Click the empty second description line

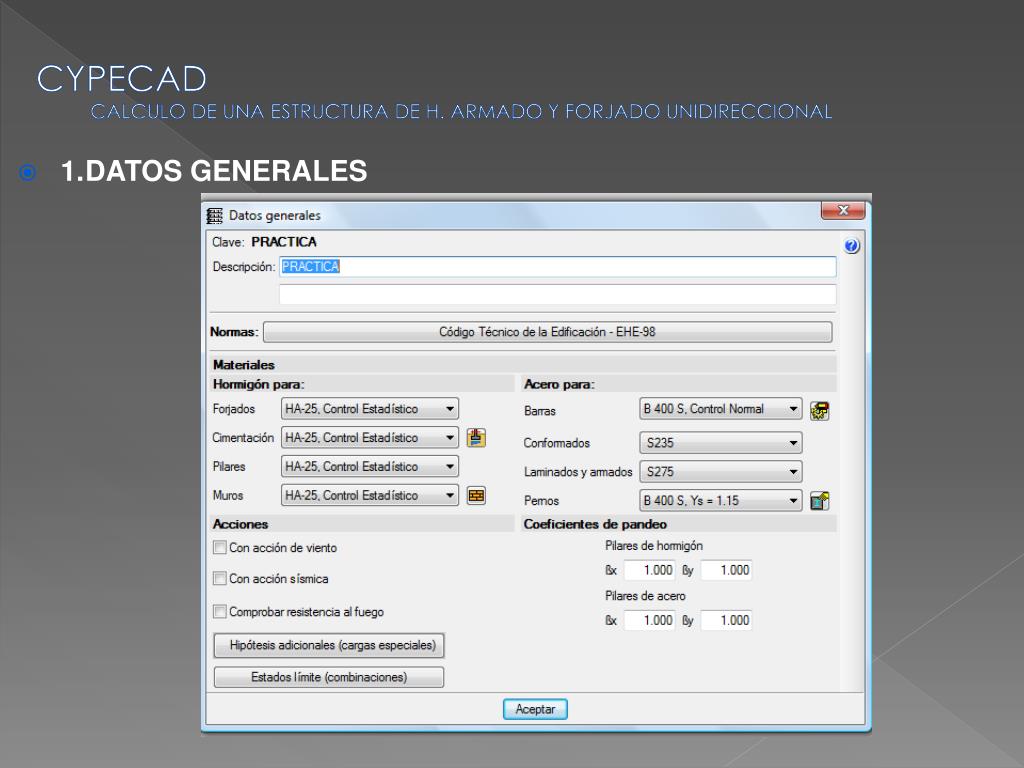(558, 294)
